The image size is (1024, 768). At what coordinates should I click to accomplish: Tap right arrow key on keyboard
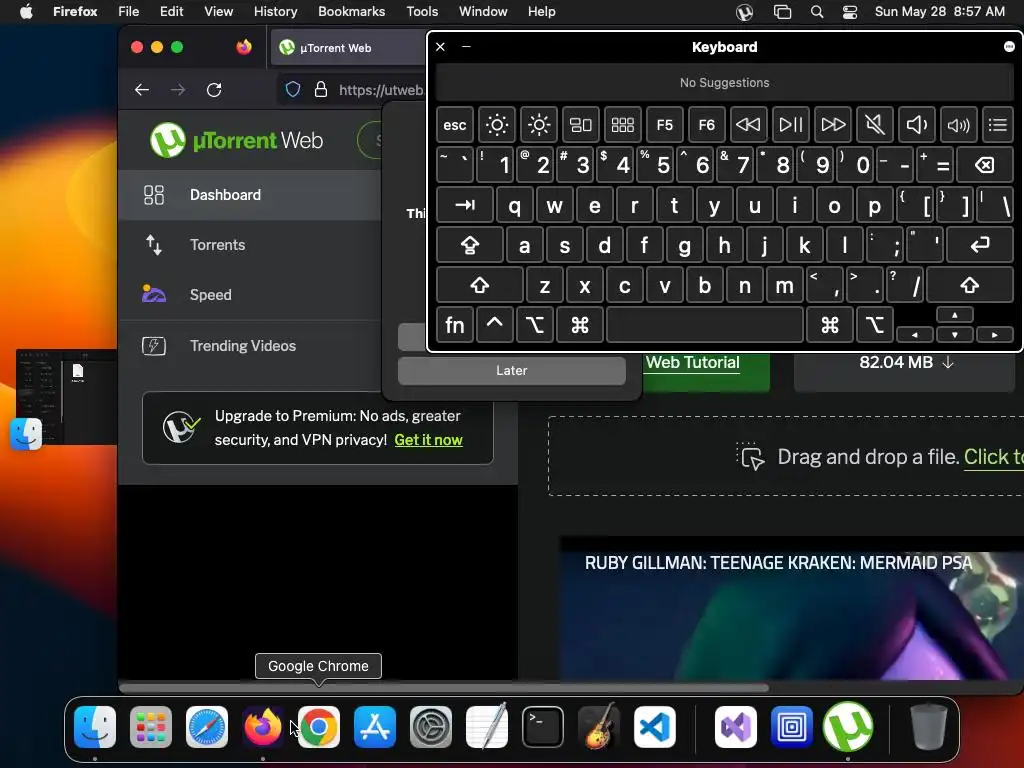pyautogui.click(x=995, y=334)
